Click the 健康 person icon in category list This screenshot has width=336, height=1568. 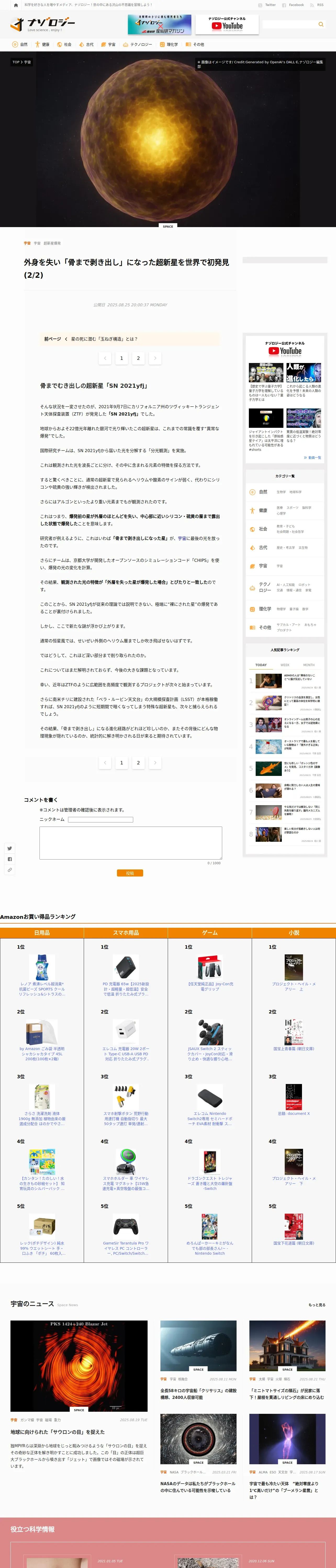[x=253, y=510]
